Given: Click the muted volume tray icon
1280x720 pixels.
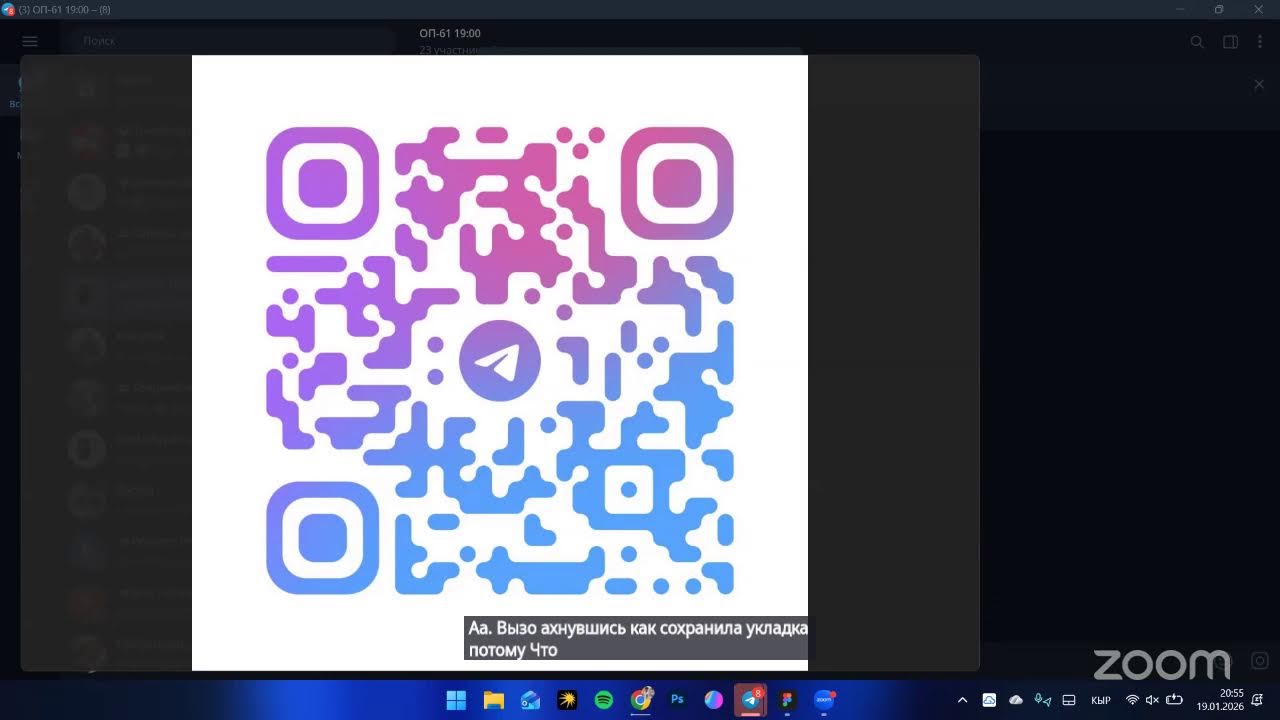Looking at the screenshot, I should [1152, 700].
